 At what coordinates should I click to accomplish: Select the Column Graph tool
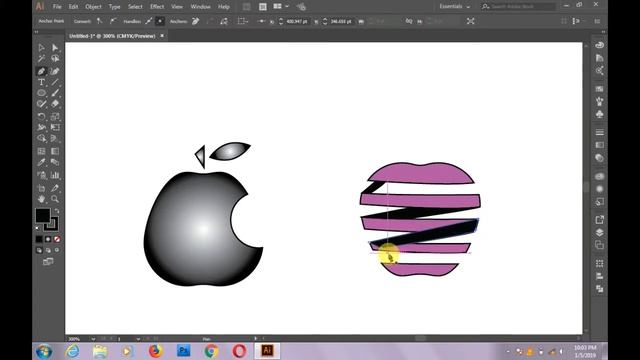[x=55, y=175]
